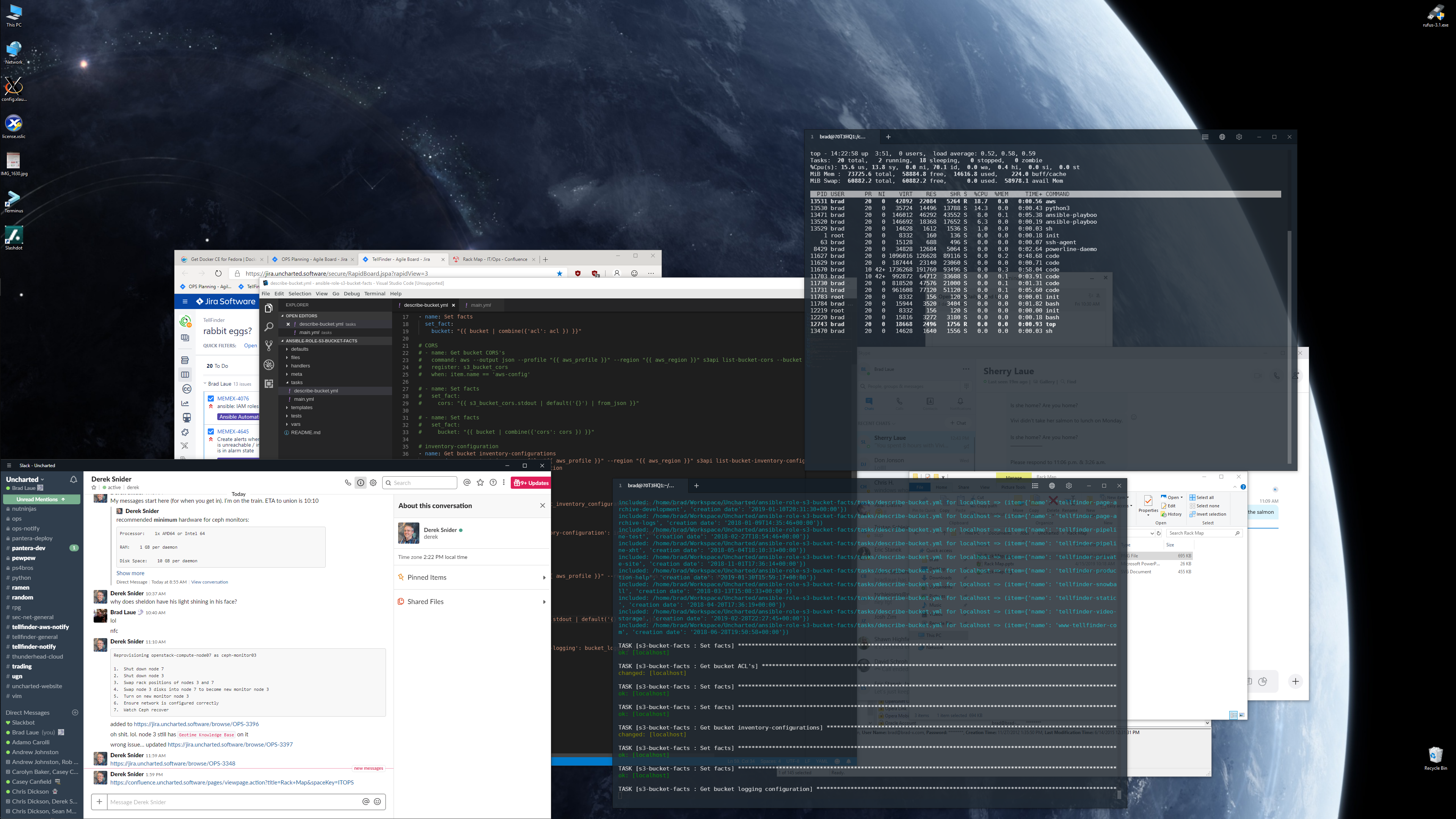
Task: Expand Shared Files in Slack details
Action: [x=472, y=601]
